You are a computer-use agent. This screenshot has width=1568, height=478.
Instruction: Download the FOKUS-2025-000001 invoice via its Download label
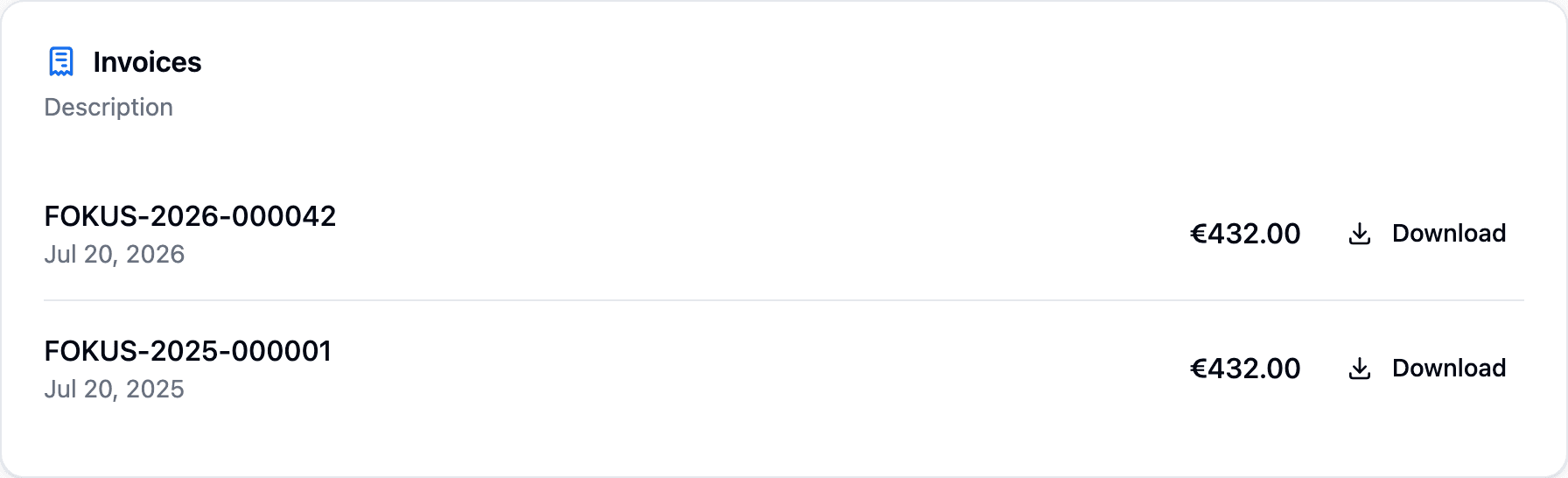tap(1449, 369)
